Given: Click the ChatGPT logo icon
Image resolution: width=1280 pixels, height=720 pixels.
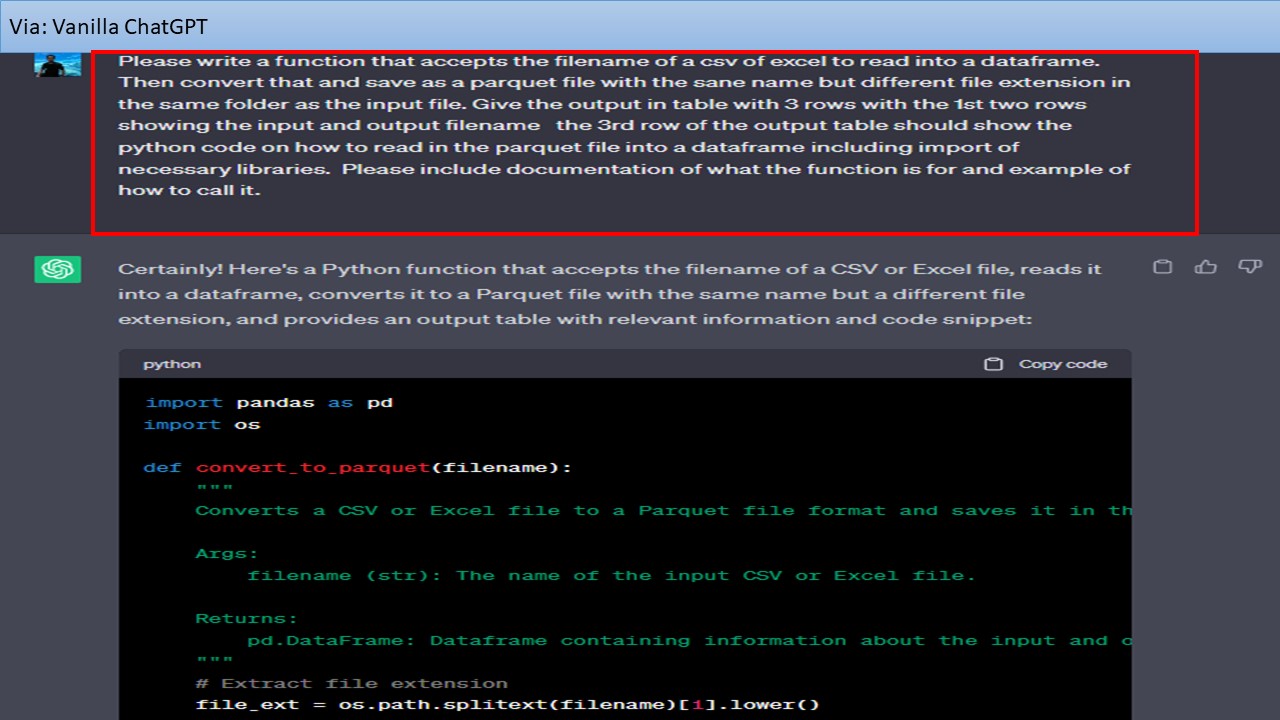Looking at the screenshot, I should (x=57, y=269).
